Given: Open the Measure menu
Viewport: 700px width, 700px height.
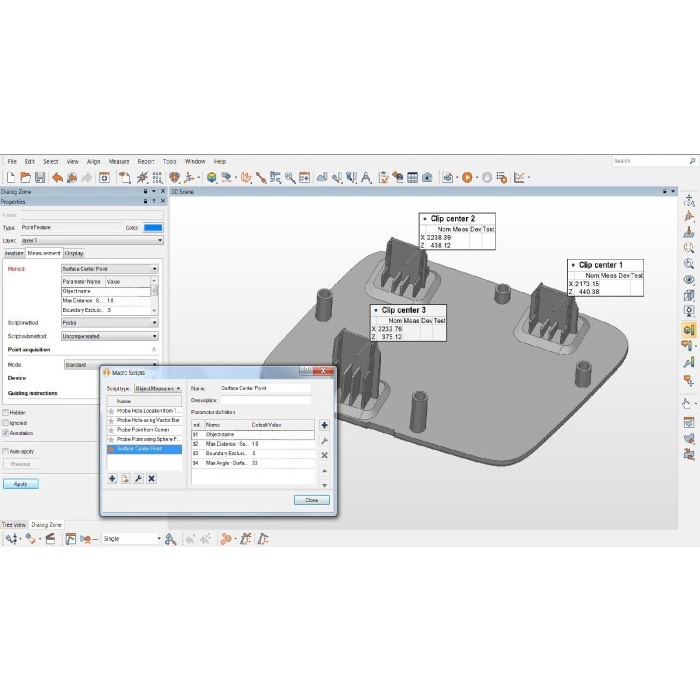Looking at the screenshot, I should point(119,161).
